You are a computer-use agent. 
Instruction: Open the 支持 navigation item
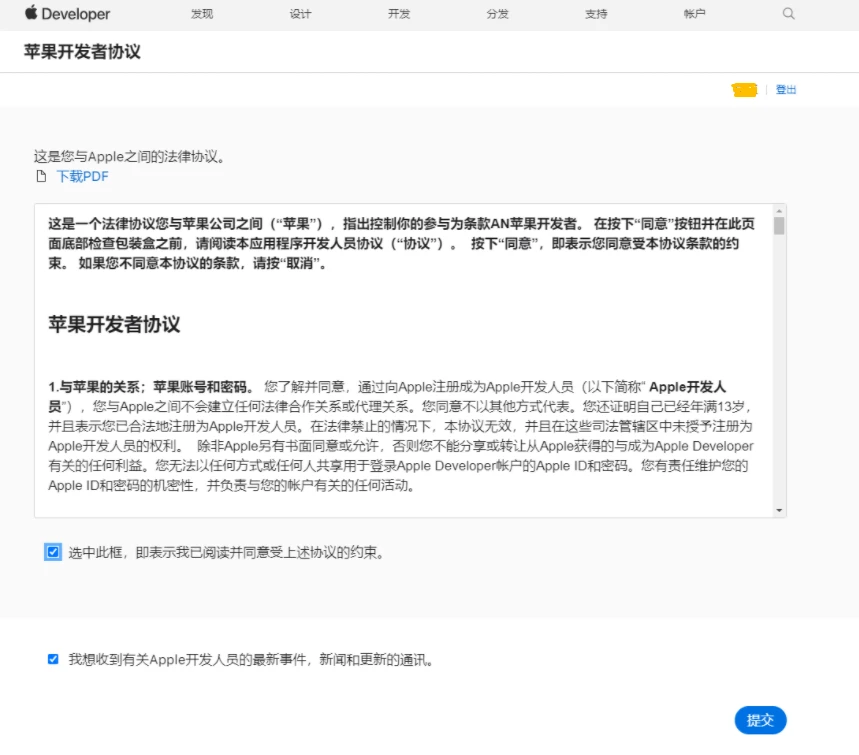point(596,14)
